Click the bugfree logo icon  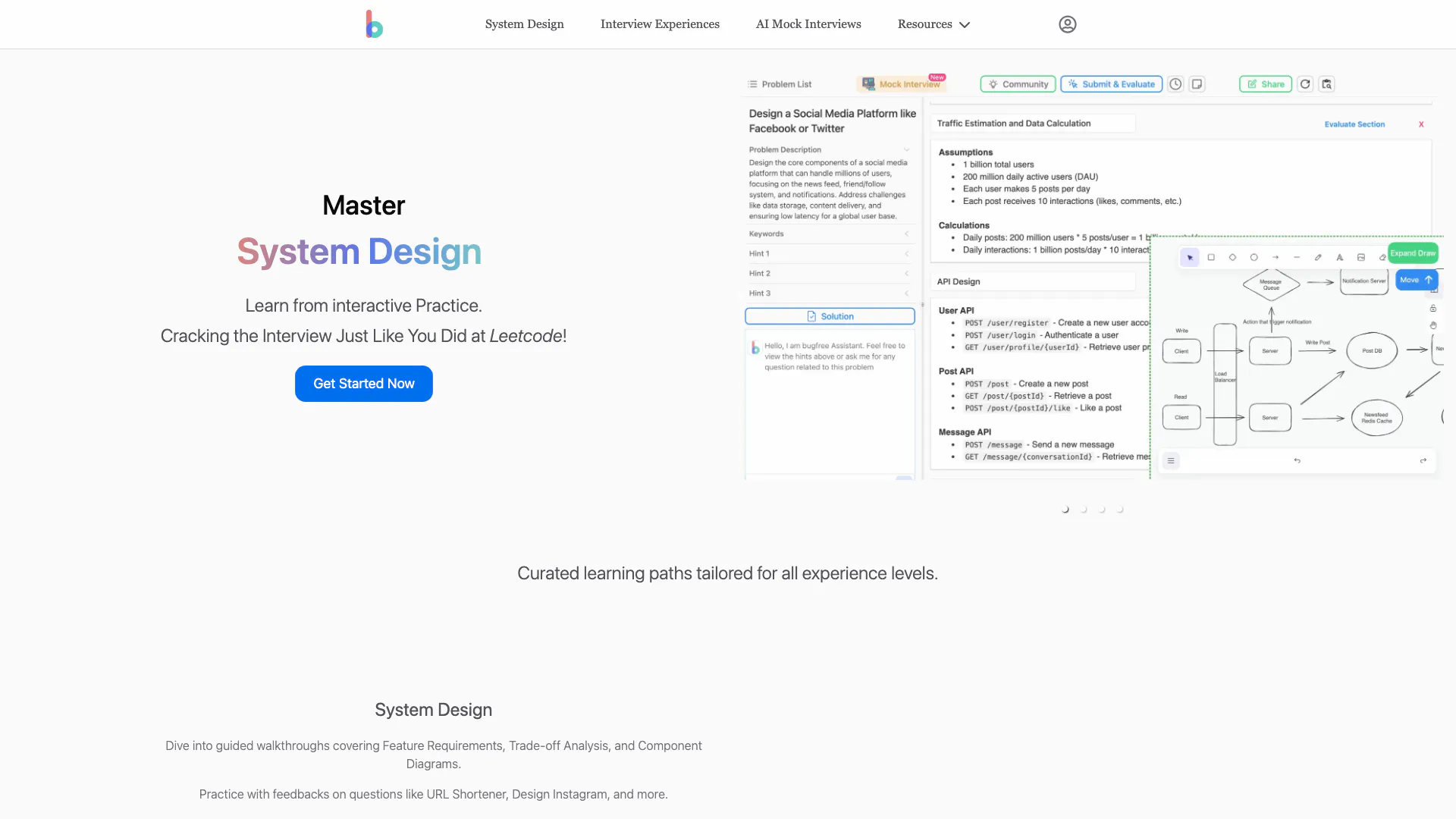coord(374,24)
